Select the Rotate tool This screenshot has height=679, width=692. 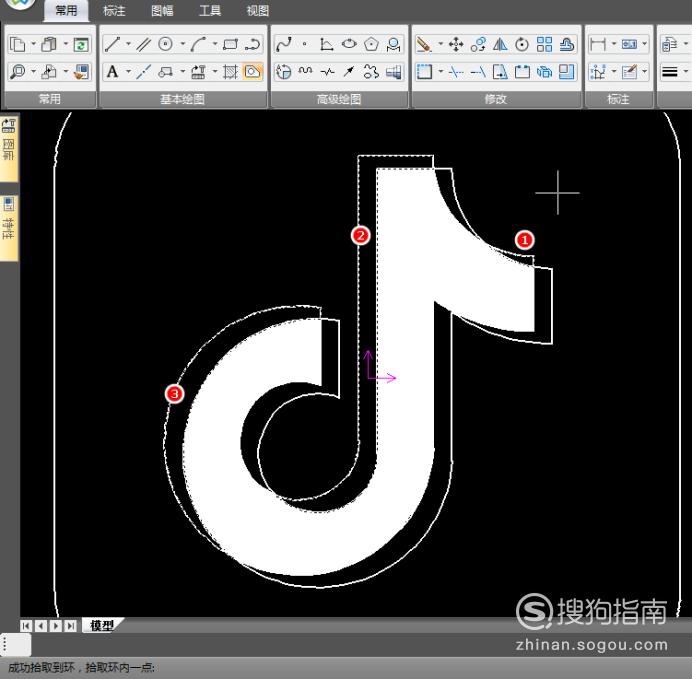(x=522, y=45)
